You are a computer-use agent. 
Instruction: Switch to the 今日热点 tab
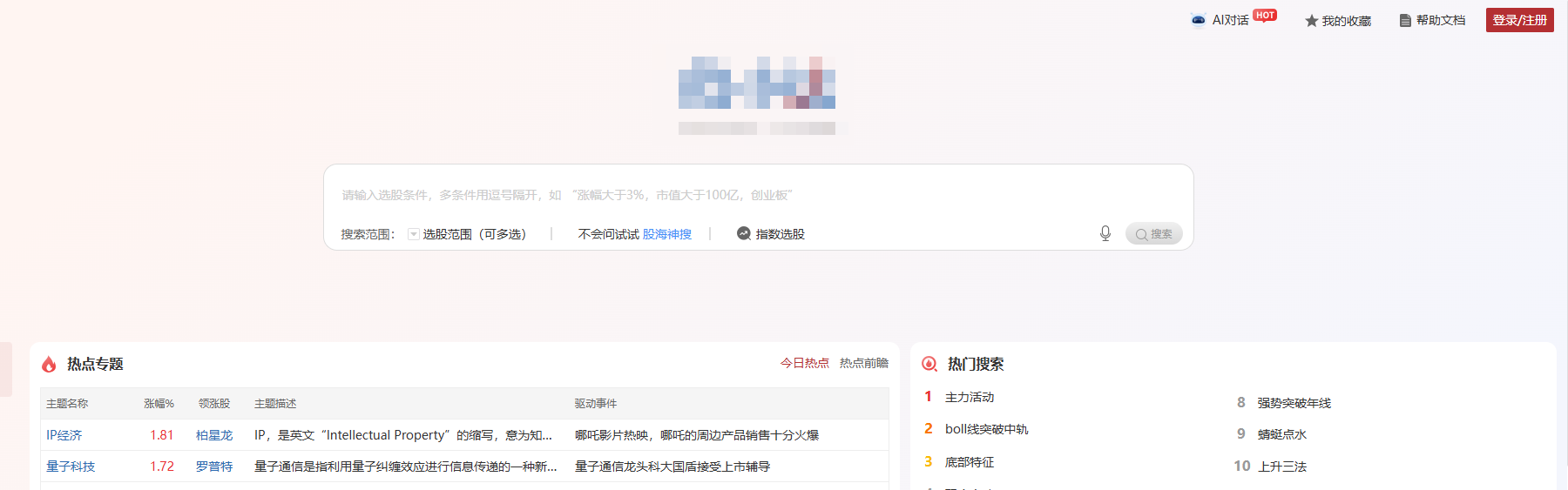pos(804,363)
